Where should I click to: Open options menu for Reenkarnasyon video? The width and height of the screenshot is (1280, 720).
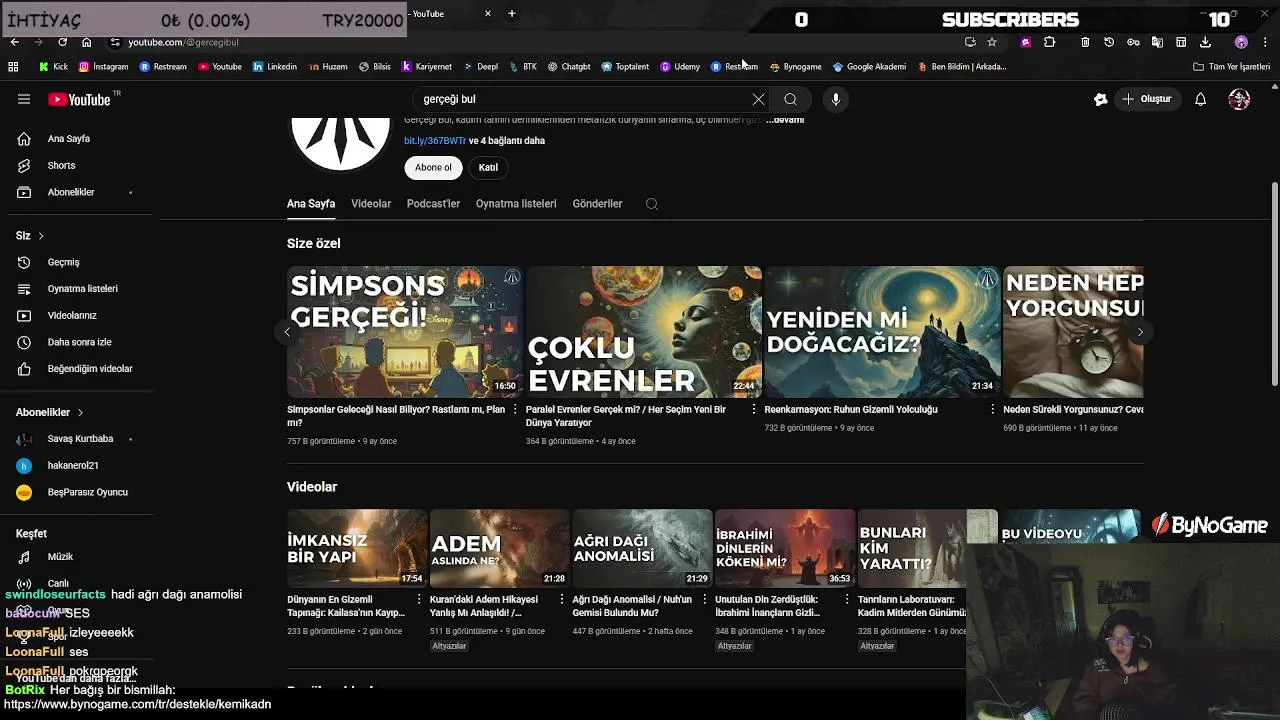point(992,410)
